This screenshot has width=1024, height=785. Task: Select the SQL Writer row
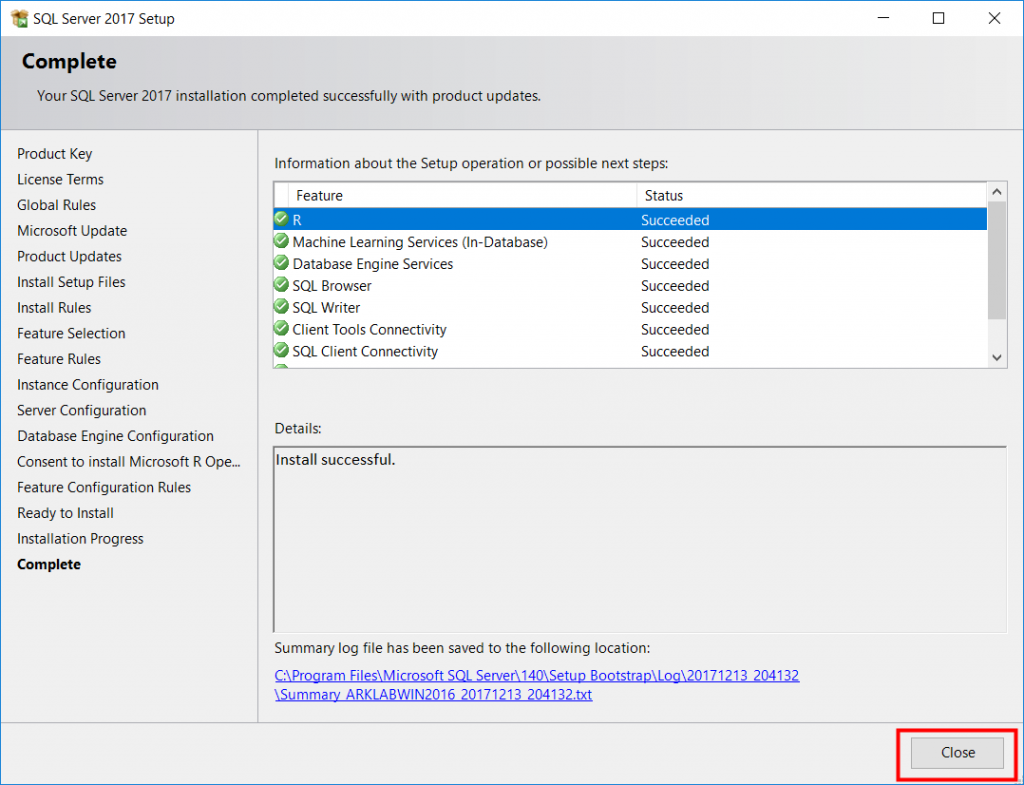630,308
